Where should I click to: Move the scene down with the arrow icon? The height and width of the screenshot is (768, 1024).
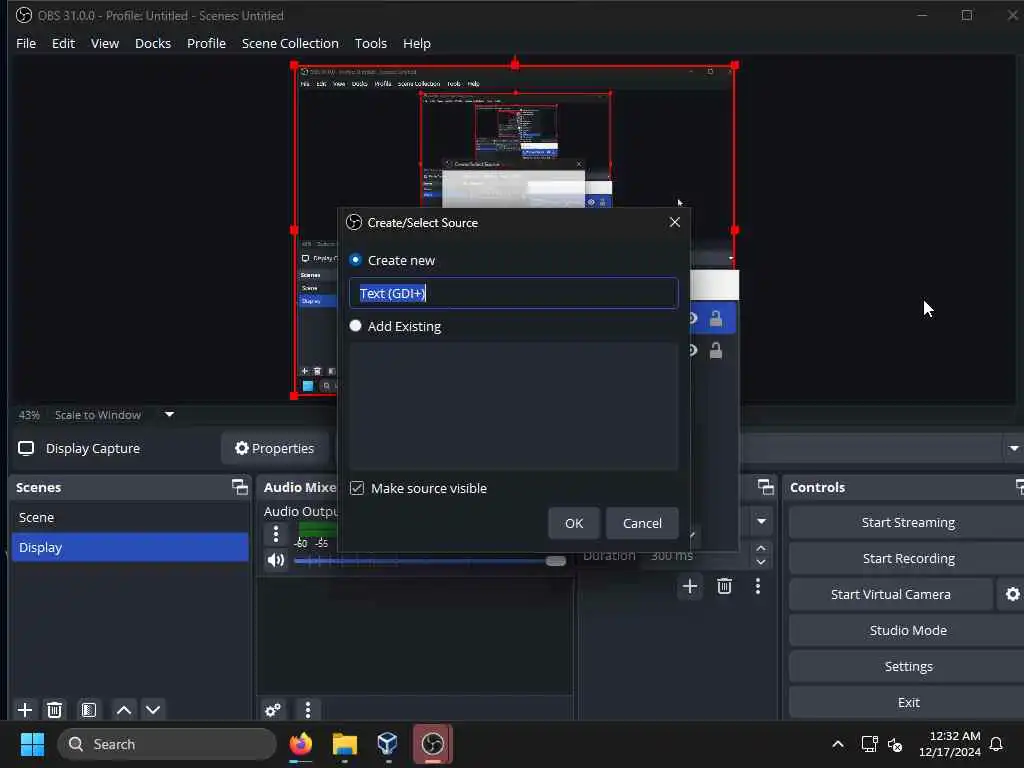point(153,709)
